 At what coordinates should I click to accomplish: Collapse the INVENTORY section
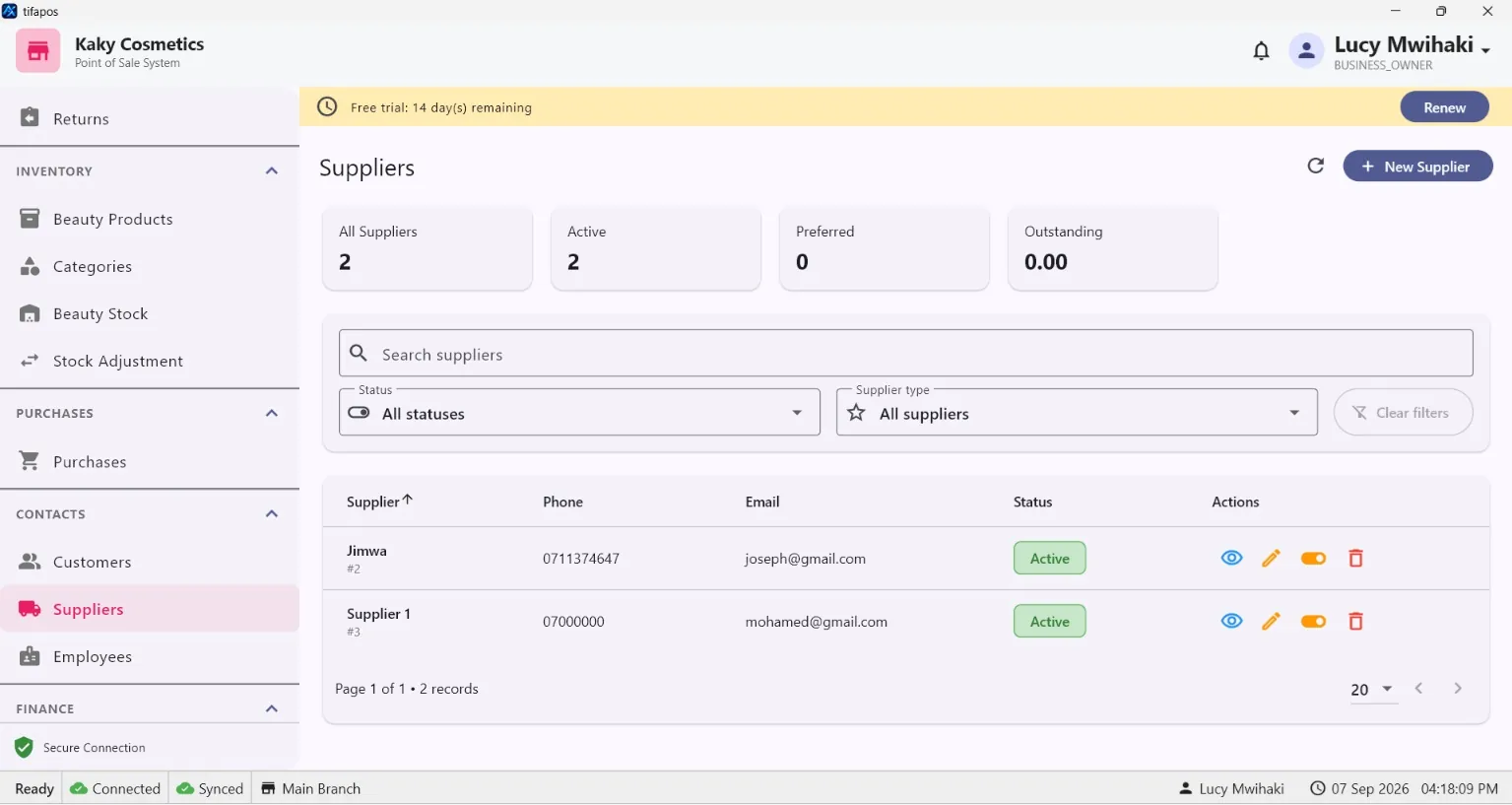click(272, 171)
